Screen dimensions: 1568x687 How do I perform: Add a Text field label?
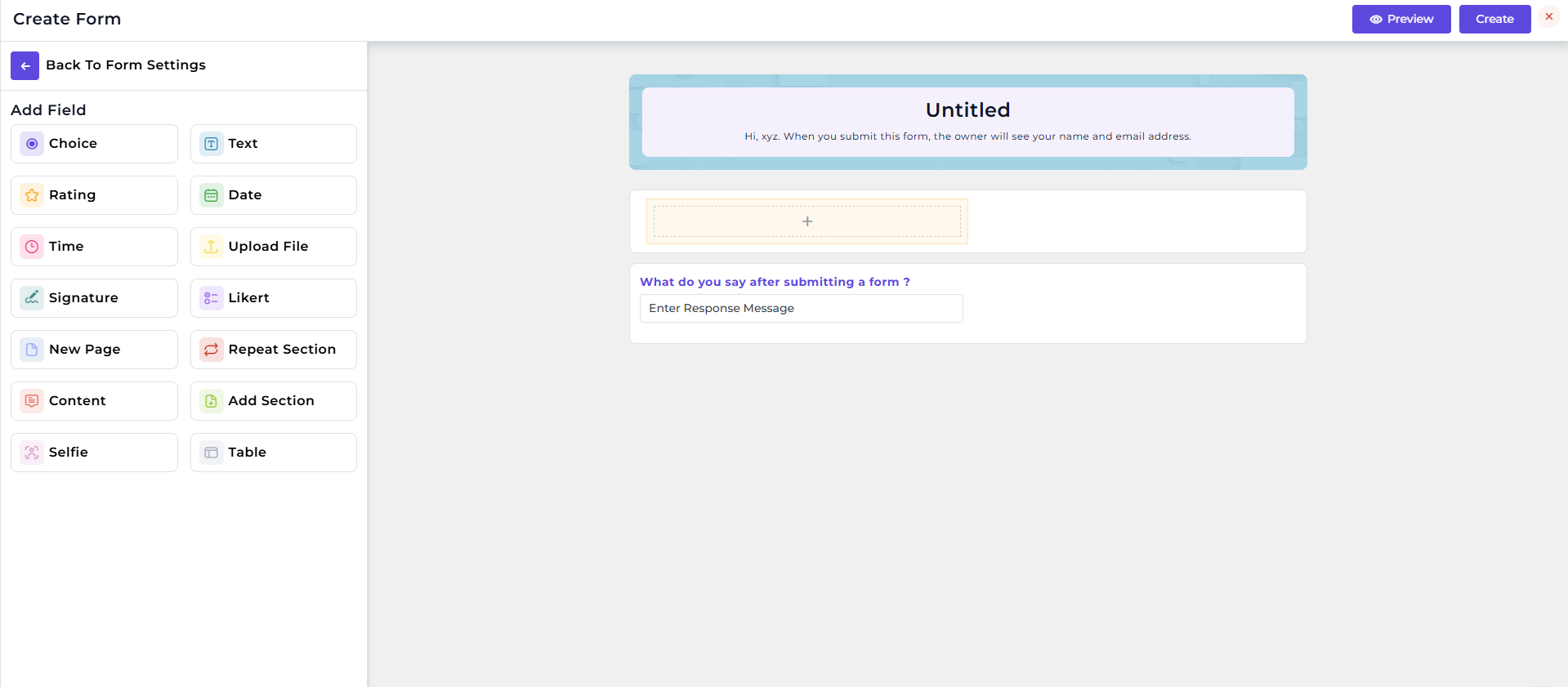243,144
